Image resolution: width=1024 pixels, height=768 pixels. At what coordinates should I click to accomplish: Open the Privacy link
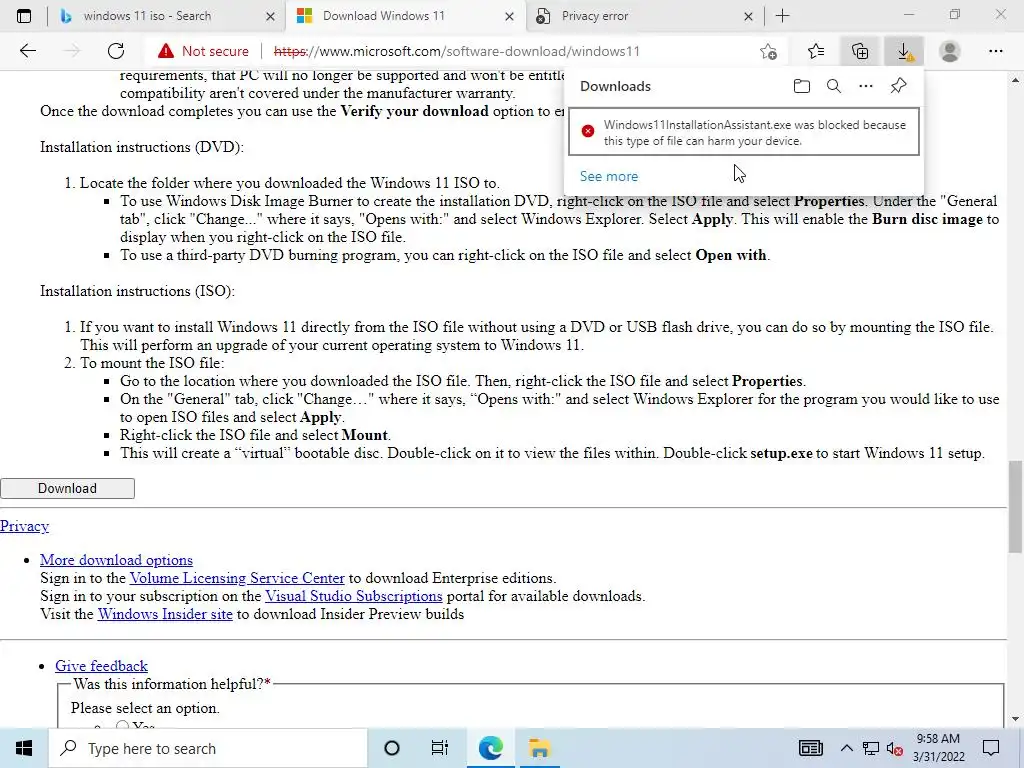click(24, 526)
